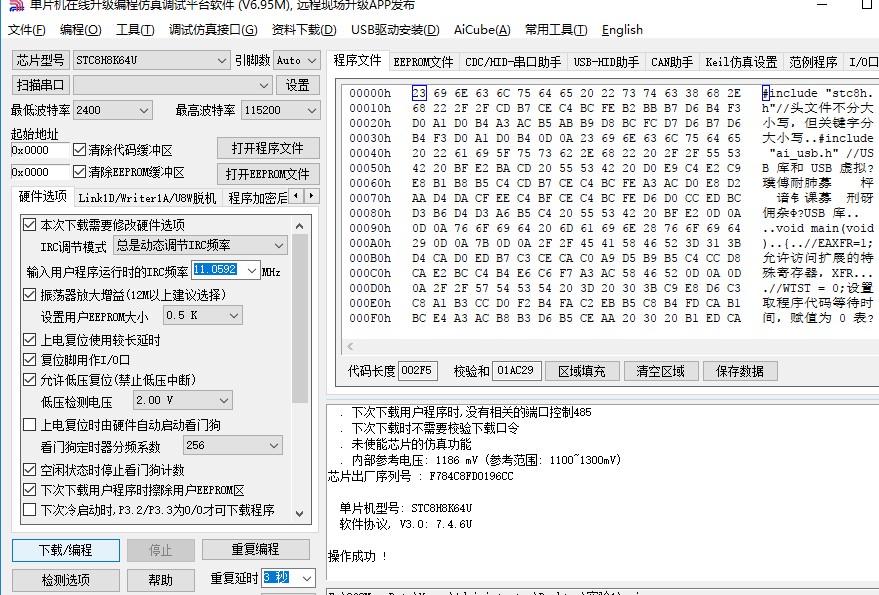The width and height of the screenshot is (879, 595).
Task: Toggle 下次下载用户程序时擦除用户EEPROM区 checkbox
Action: pos(30,490)
